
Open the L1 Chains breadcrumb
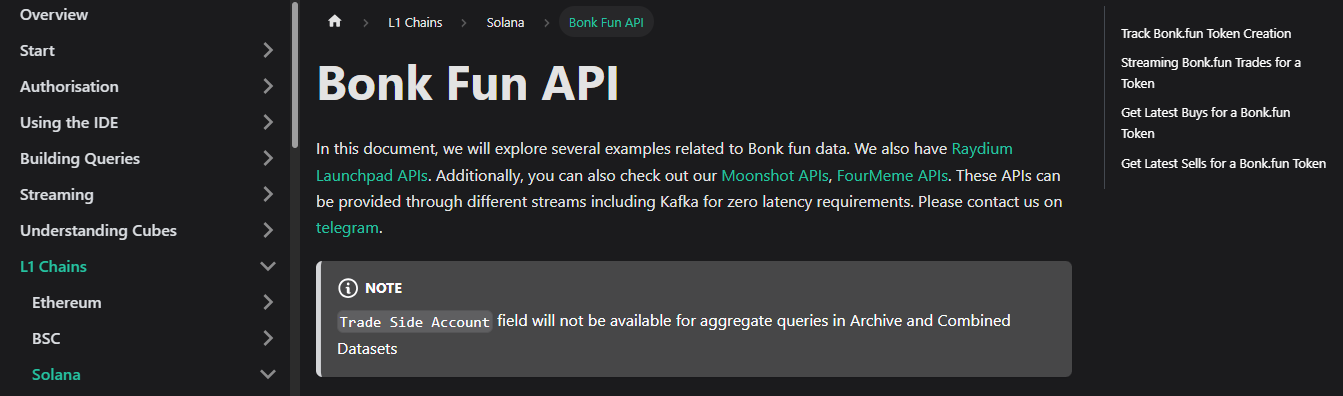click(415, 22)
